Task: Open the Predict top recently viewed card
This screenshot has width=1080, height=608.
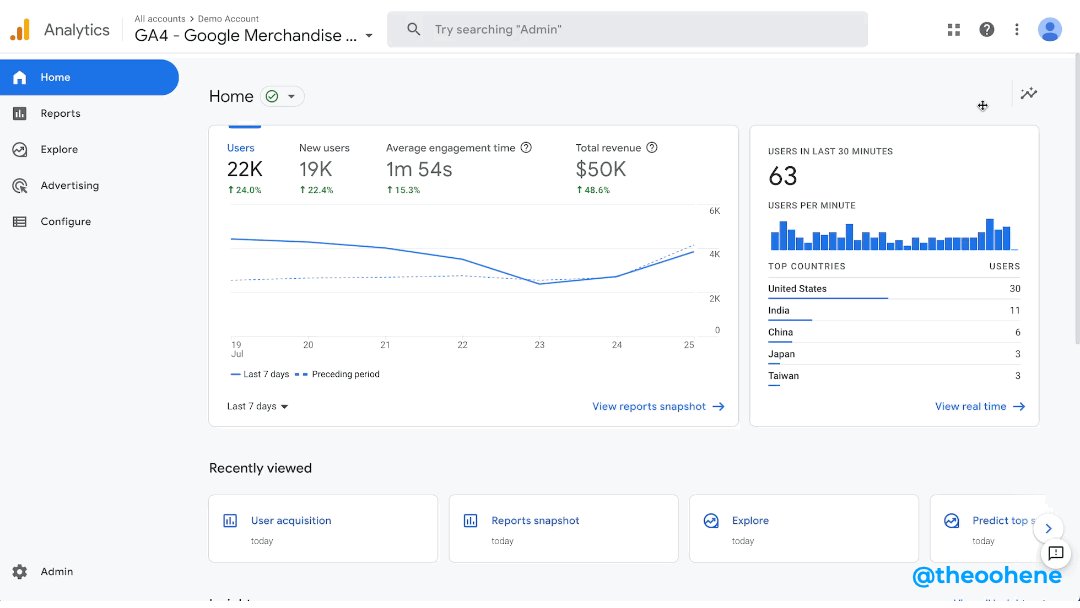Action: coord(986,529)
